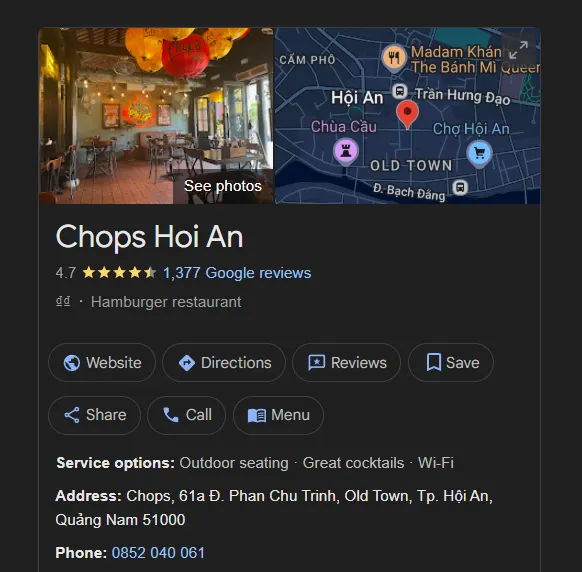Click the red location pin on the map
The image size is (582, 572).
pos(408,114)
